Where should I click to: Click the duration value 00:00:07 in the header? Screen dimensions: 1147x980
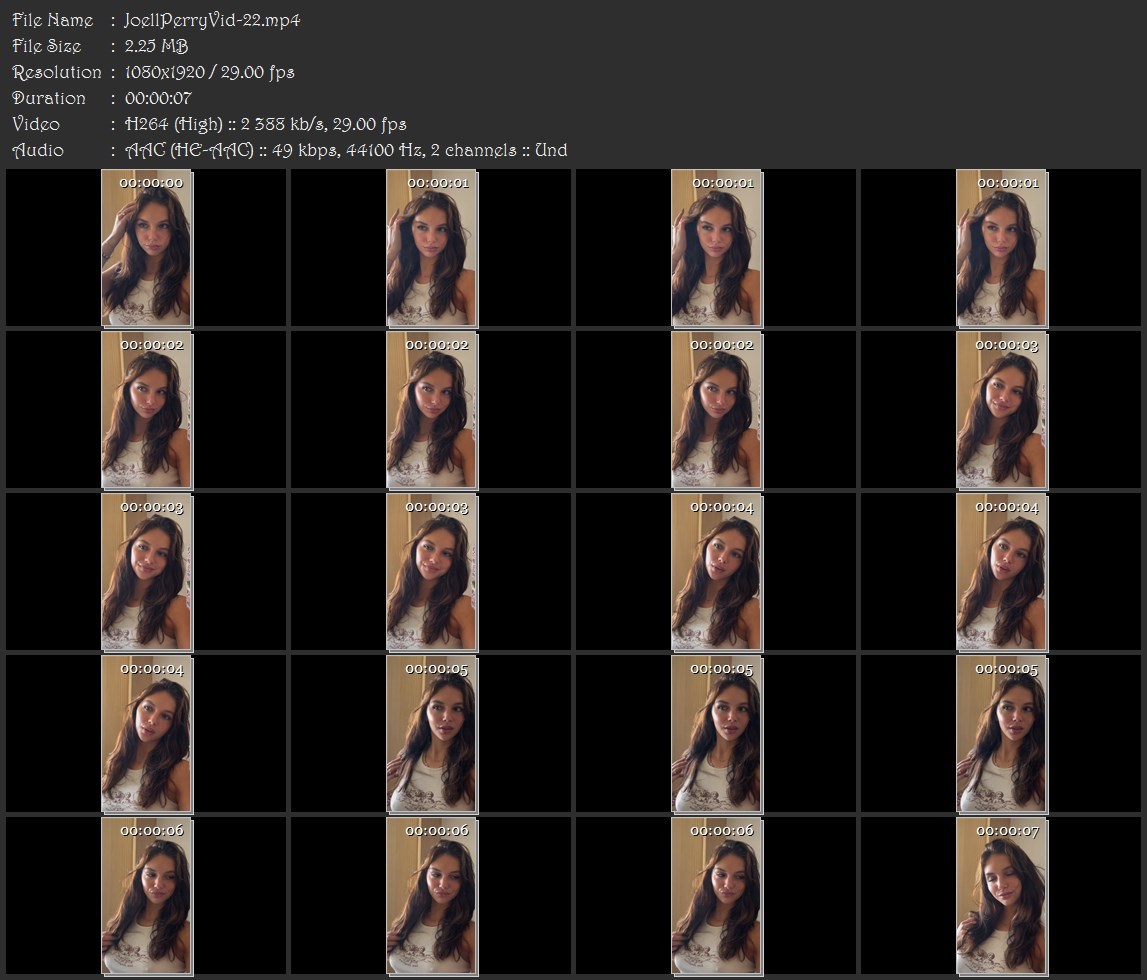(x=158, y=98)
